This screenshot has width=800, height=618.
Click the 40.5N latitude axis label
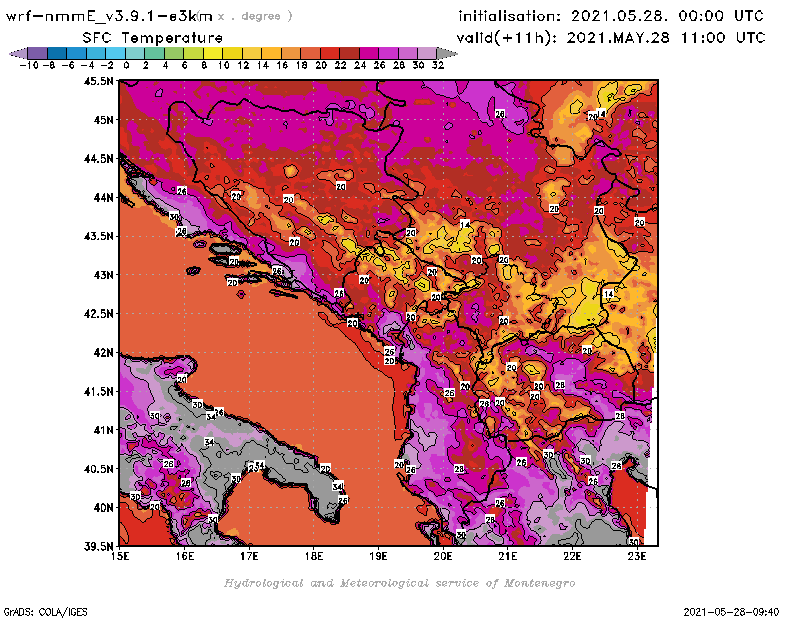pos(98,469)
